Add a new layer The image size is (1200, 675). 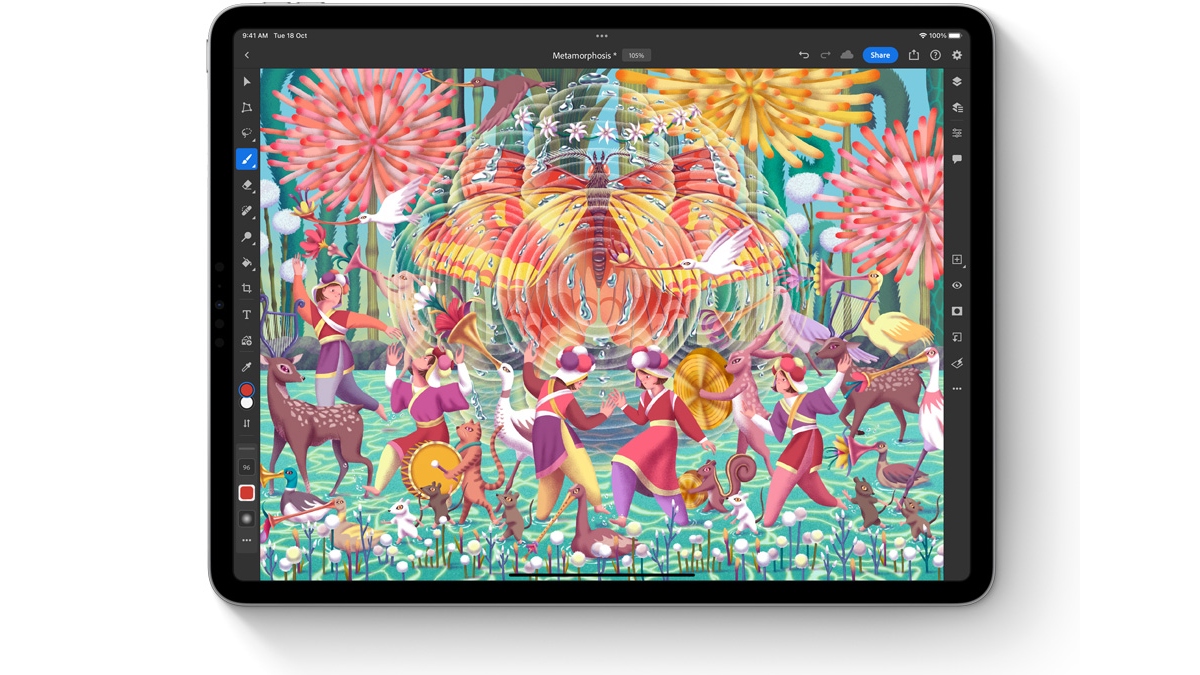pos(957,258)
